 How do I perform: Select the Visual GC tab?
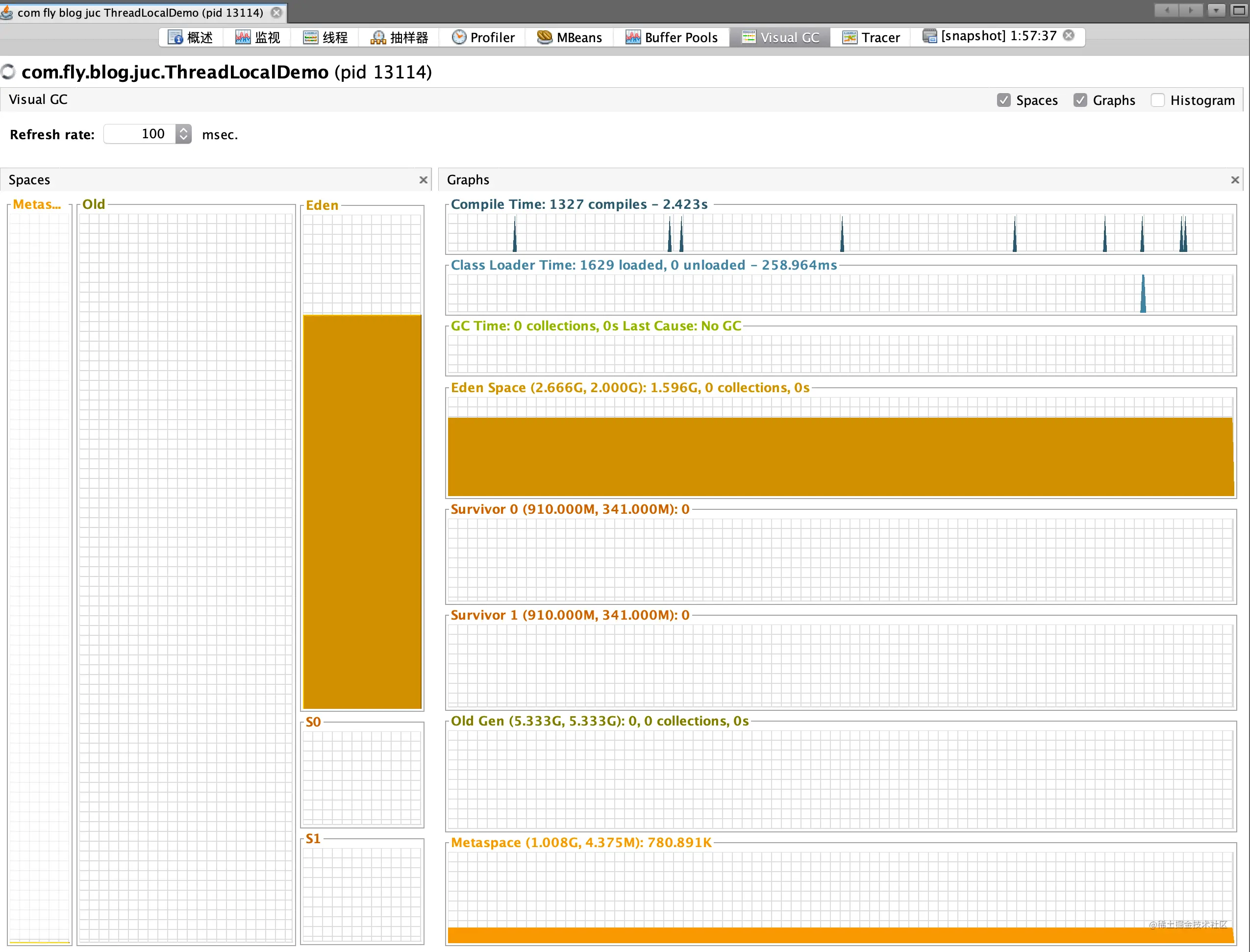(780, 37)
